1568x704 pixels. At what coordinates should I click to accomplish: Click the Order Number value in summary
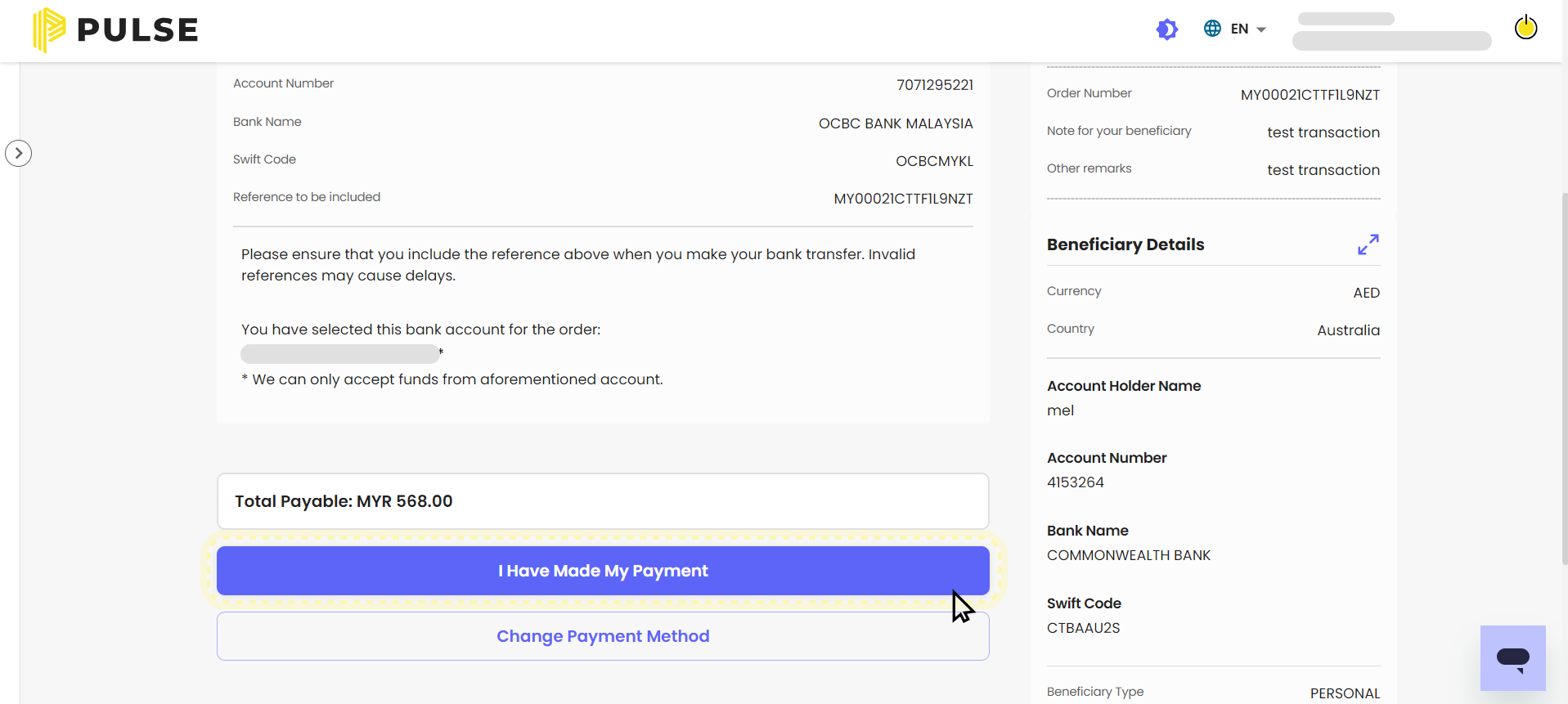tap(1310, 95)
